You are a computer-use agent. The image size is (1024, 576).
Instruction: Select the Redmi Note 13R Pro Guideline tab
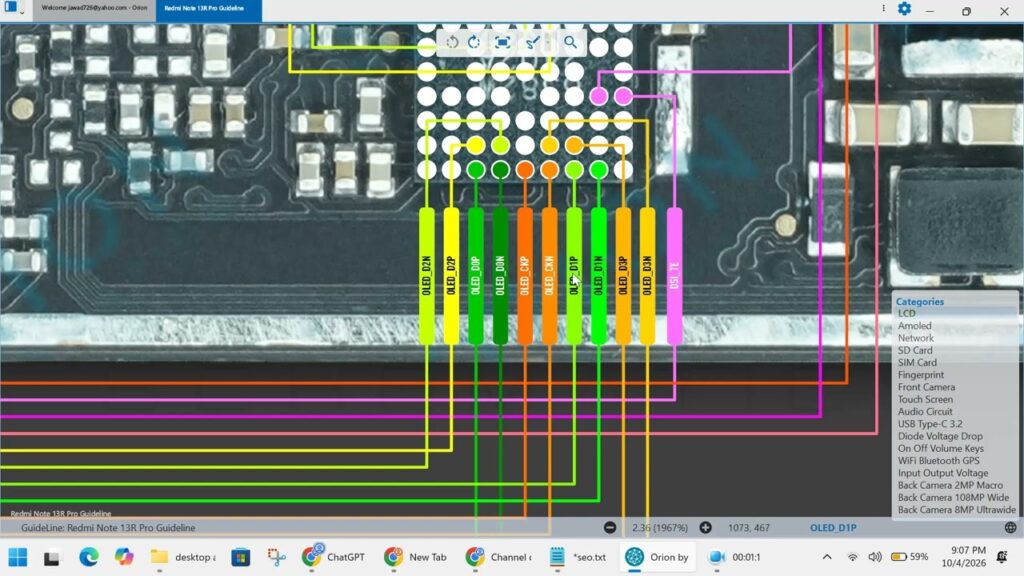pyautogui.click(x=208, y=8)
